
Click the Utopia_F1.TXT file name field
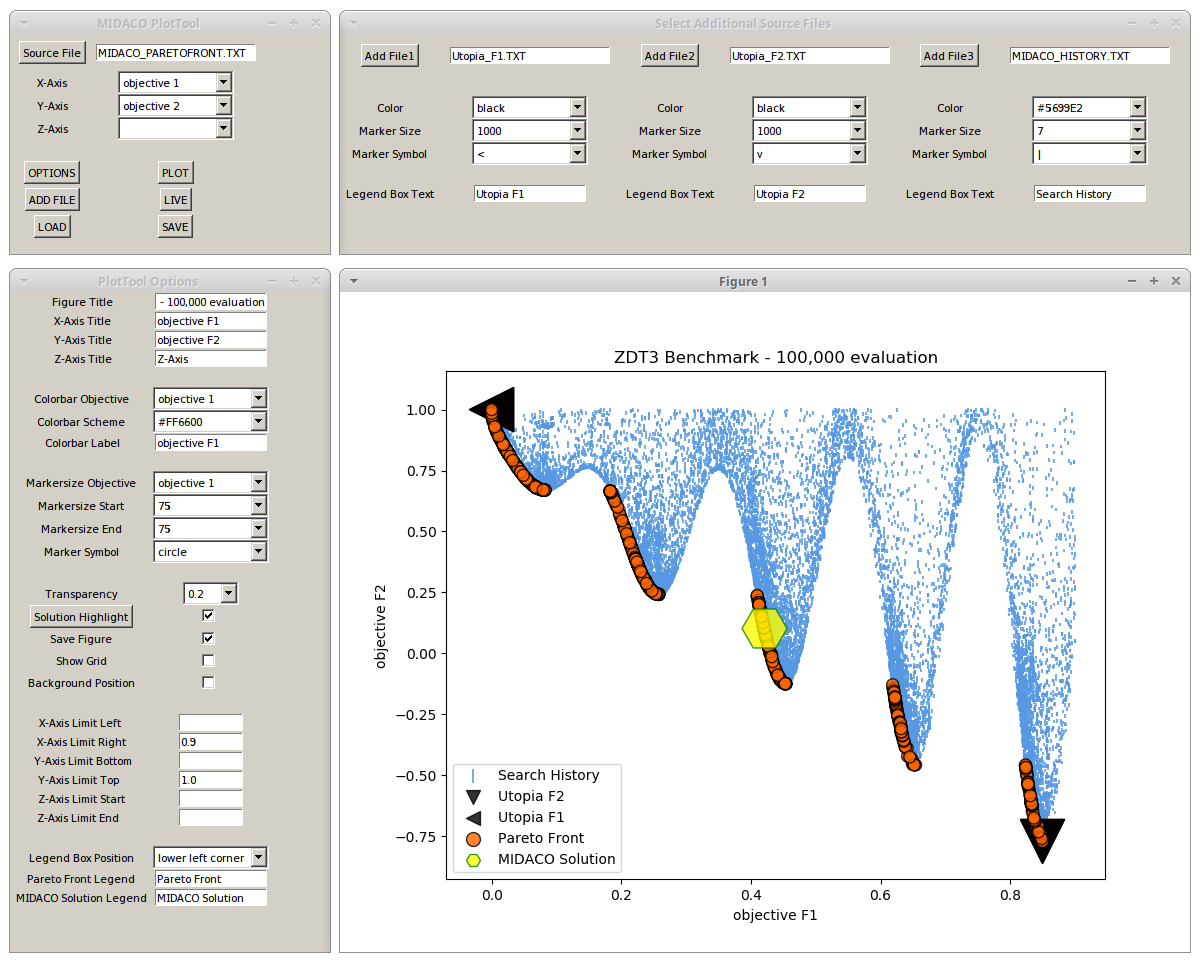tap(530, 56)
